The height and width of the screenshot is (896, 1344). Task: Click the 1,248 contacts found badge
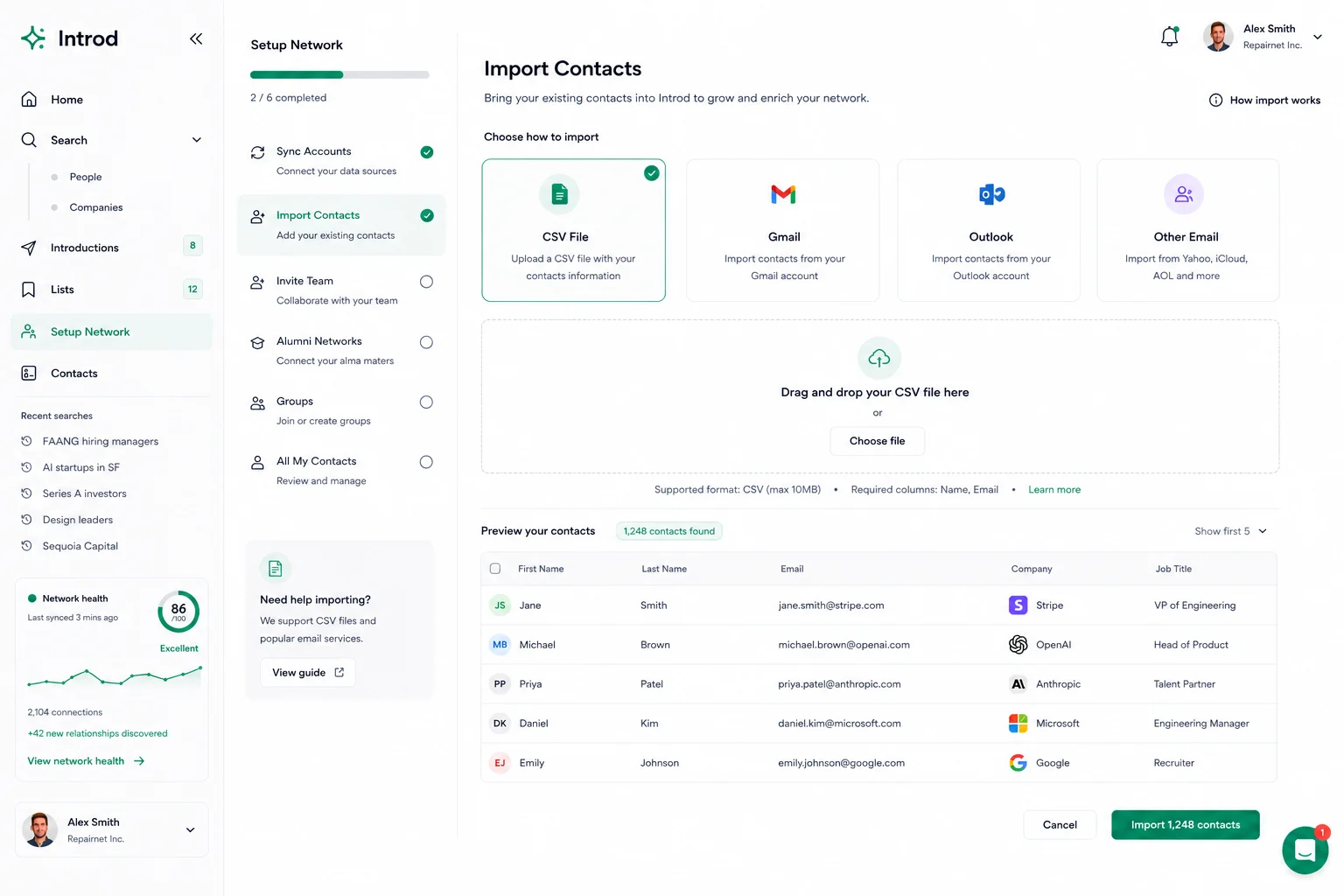coord(669,531)
